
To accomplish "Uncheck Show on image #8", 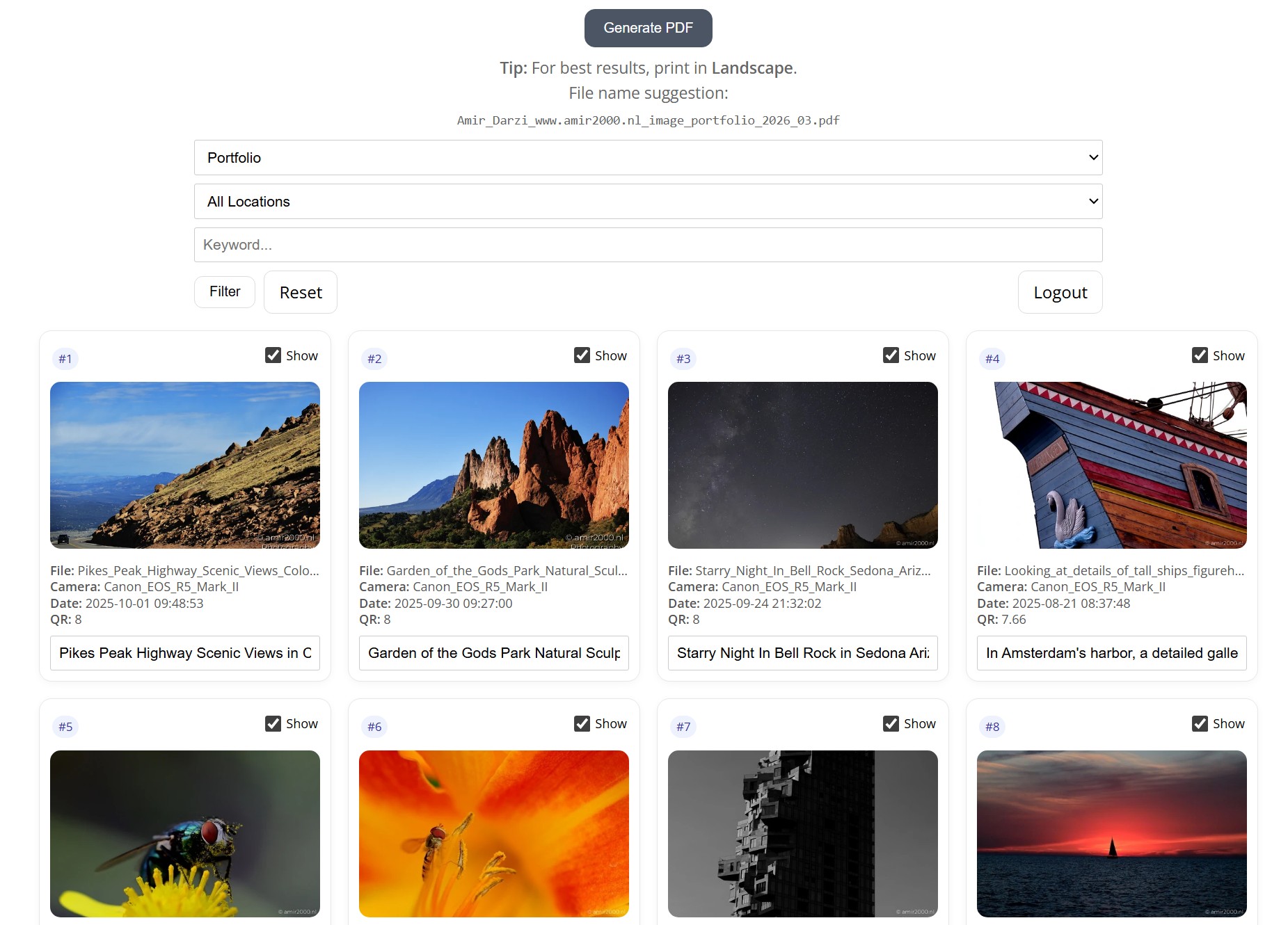I will click(x=1200, y=723).
